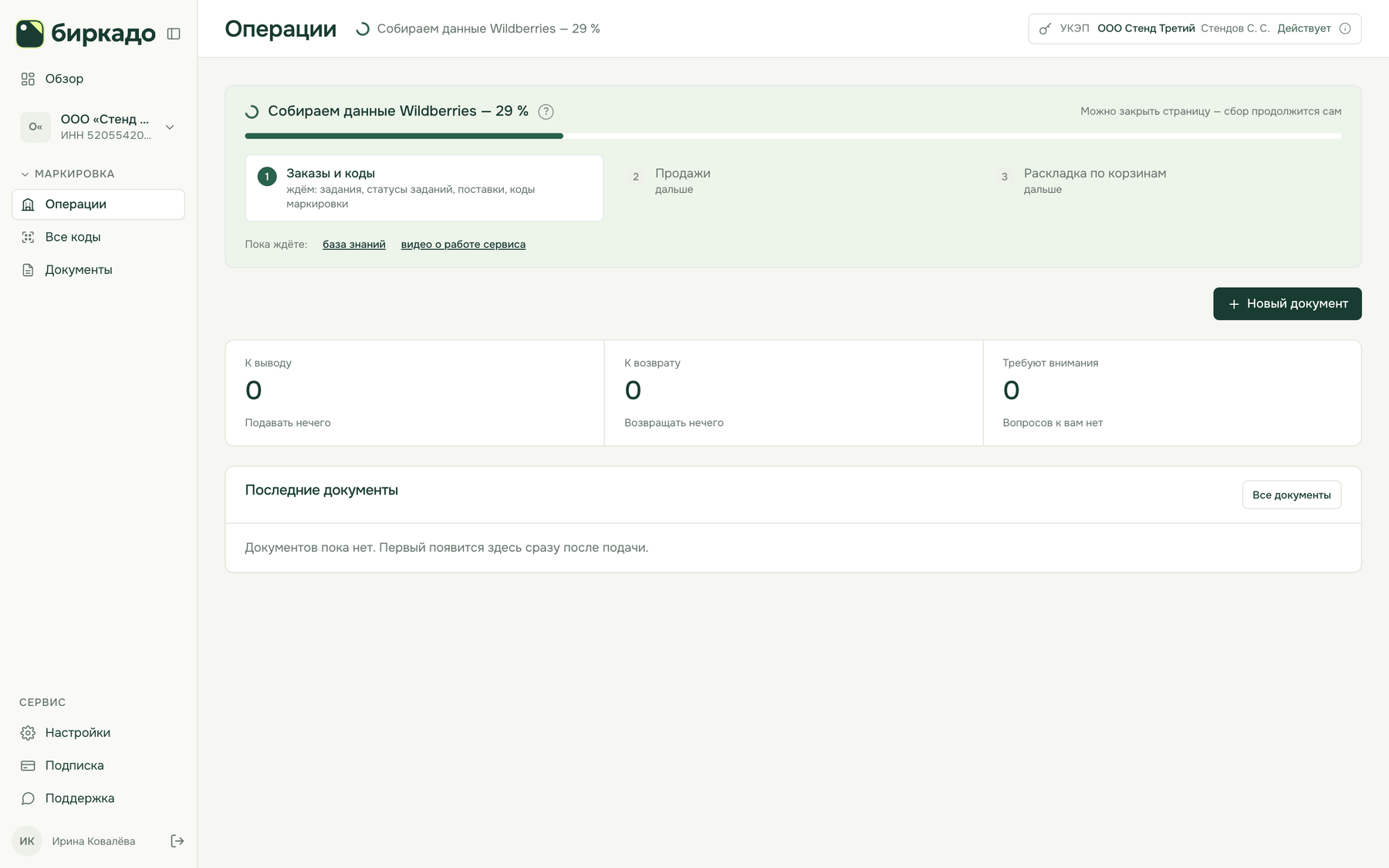The width and height of the screenshot is (1389, 868).
Task: Collapse the sidebar with the panel icon
Action: coord(174,34)
